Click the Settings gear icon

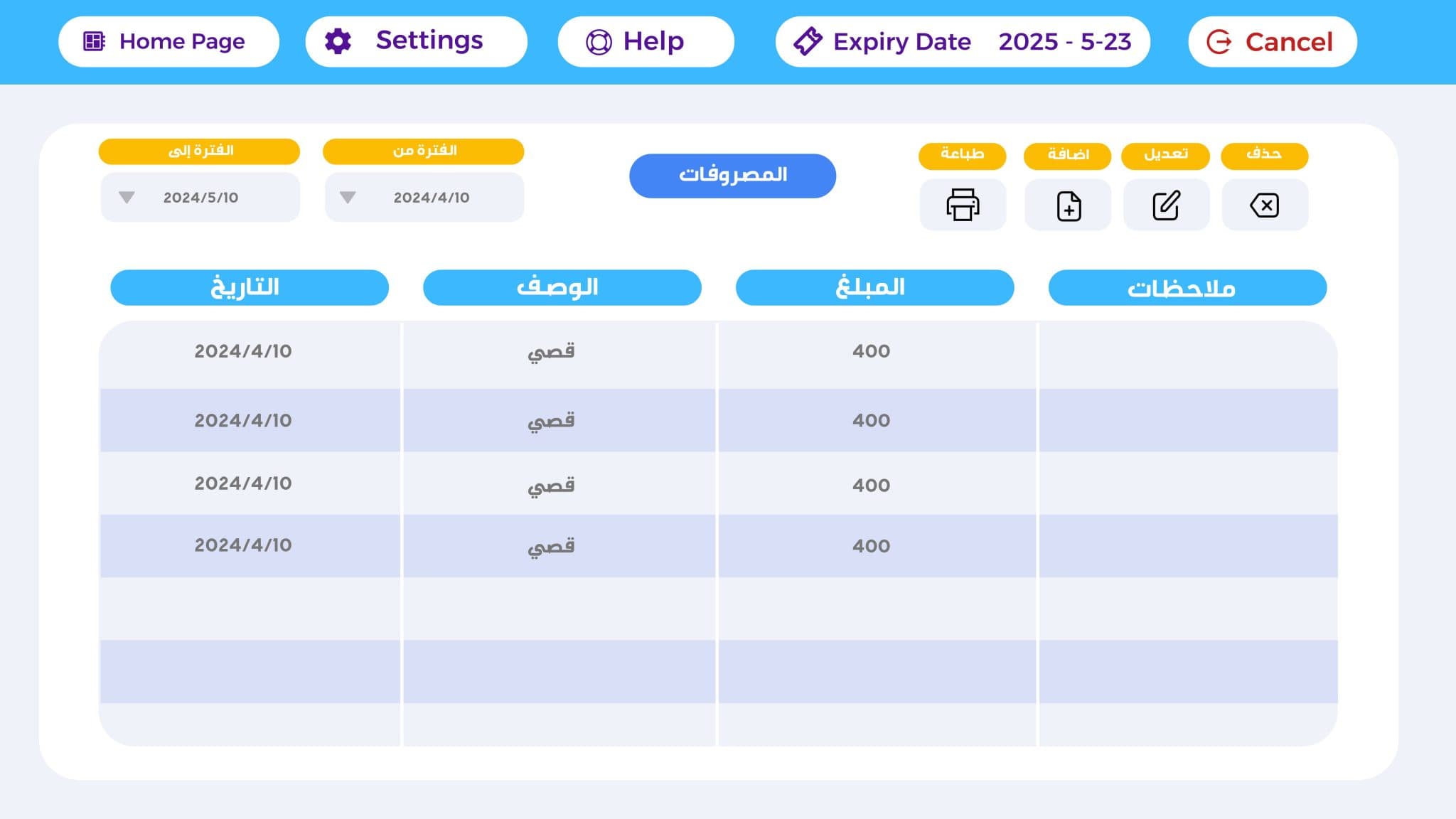338,41
